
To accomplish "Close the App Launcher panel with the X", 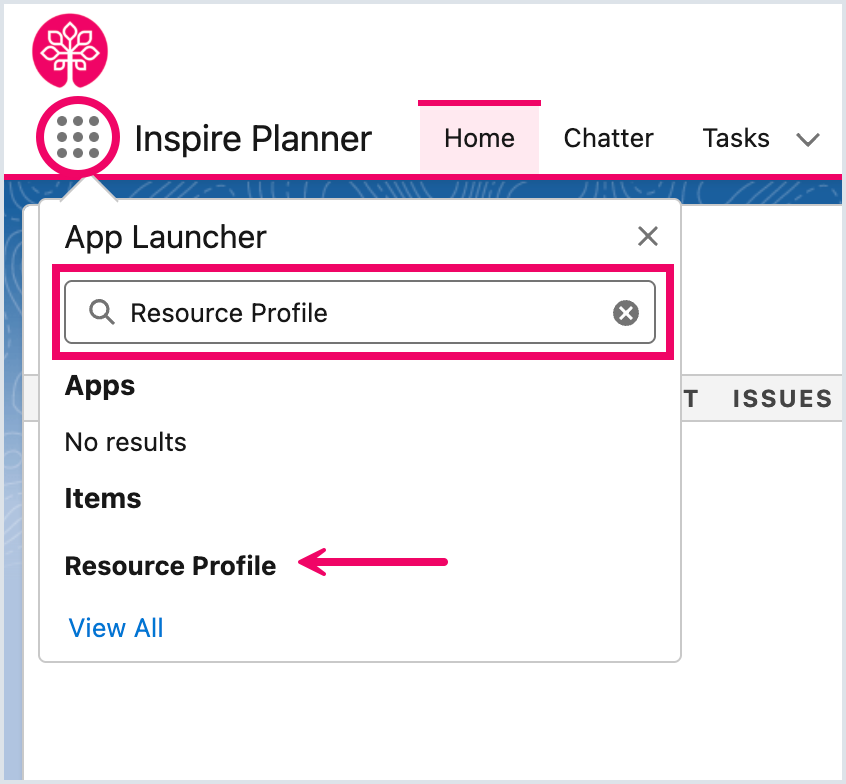I will 647,236.
